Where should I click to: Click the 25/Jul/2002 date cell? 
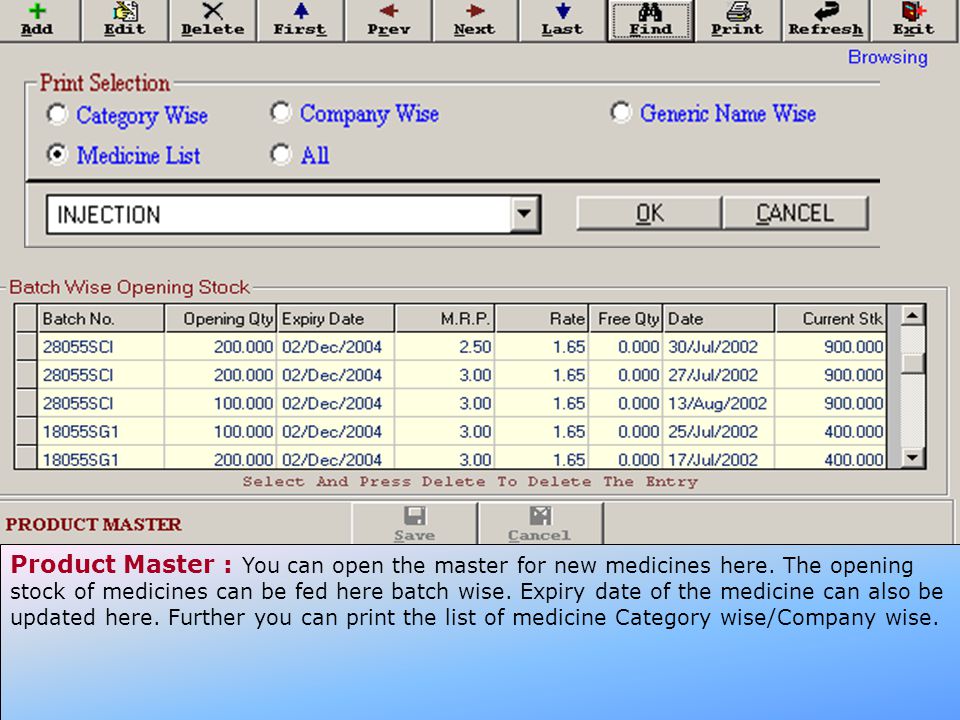(x=719, y=432)
